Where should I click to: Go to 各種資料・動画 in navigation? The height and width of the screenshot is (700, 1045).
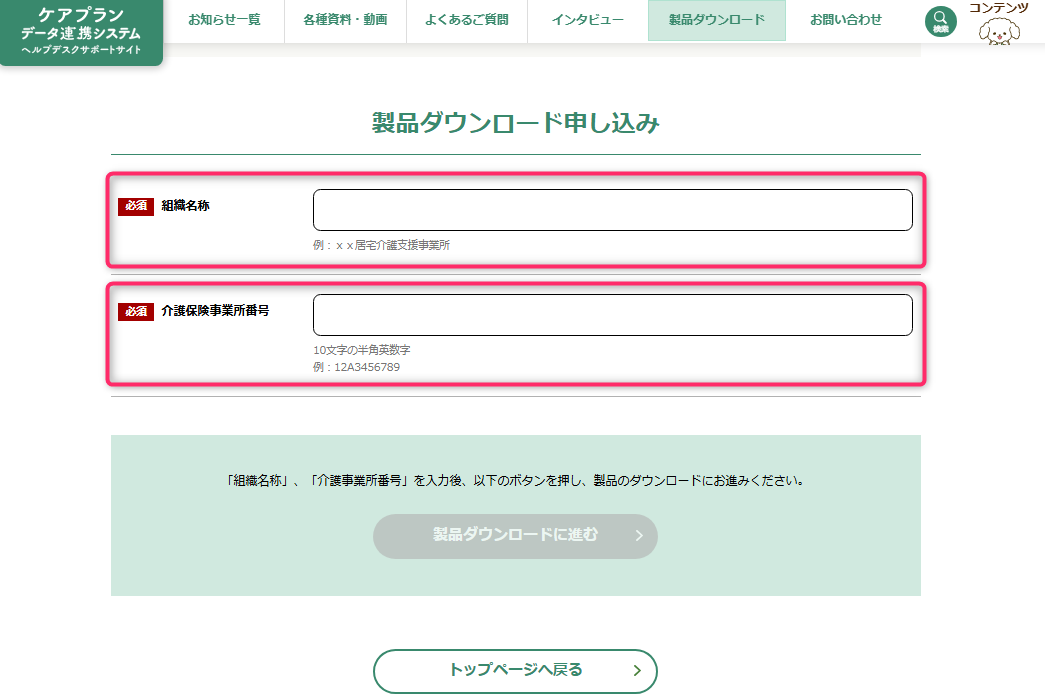(x=344, y=20)
